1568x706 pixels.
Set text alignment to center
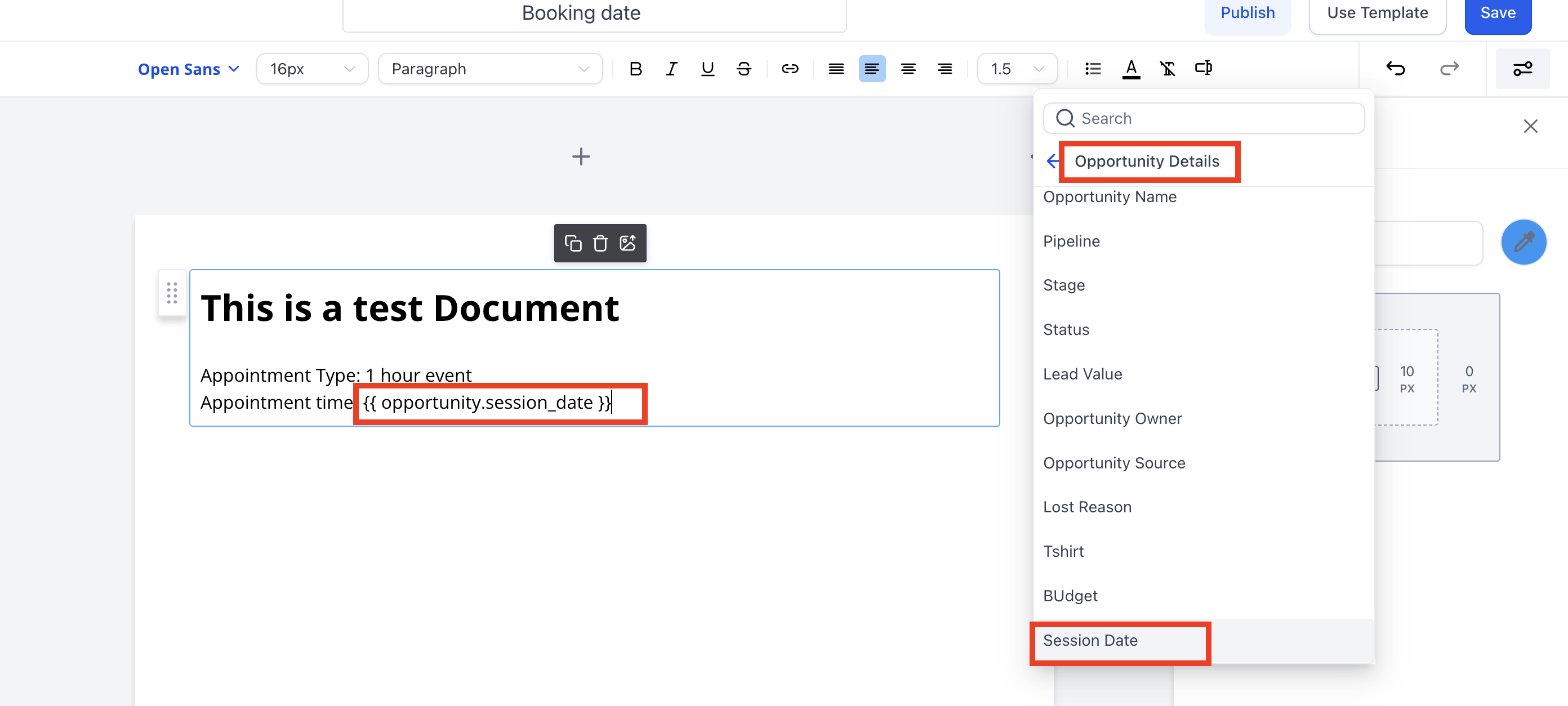click(x=908, y=69)
